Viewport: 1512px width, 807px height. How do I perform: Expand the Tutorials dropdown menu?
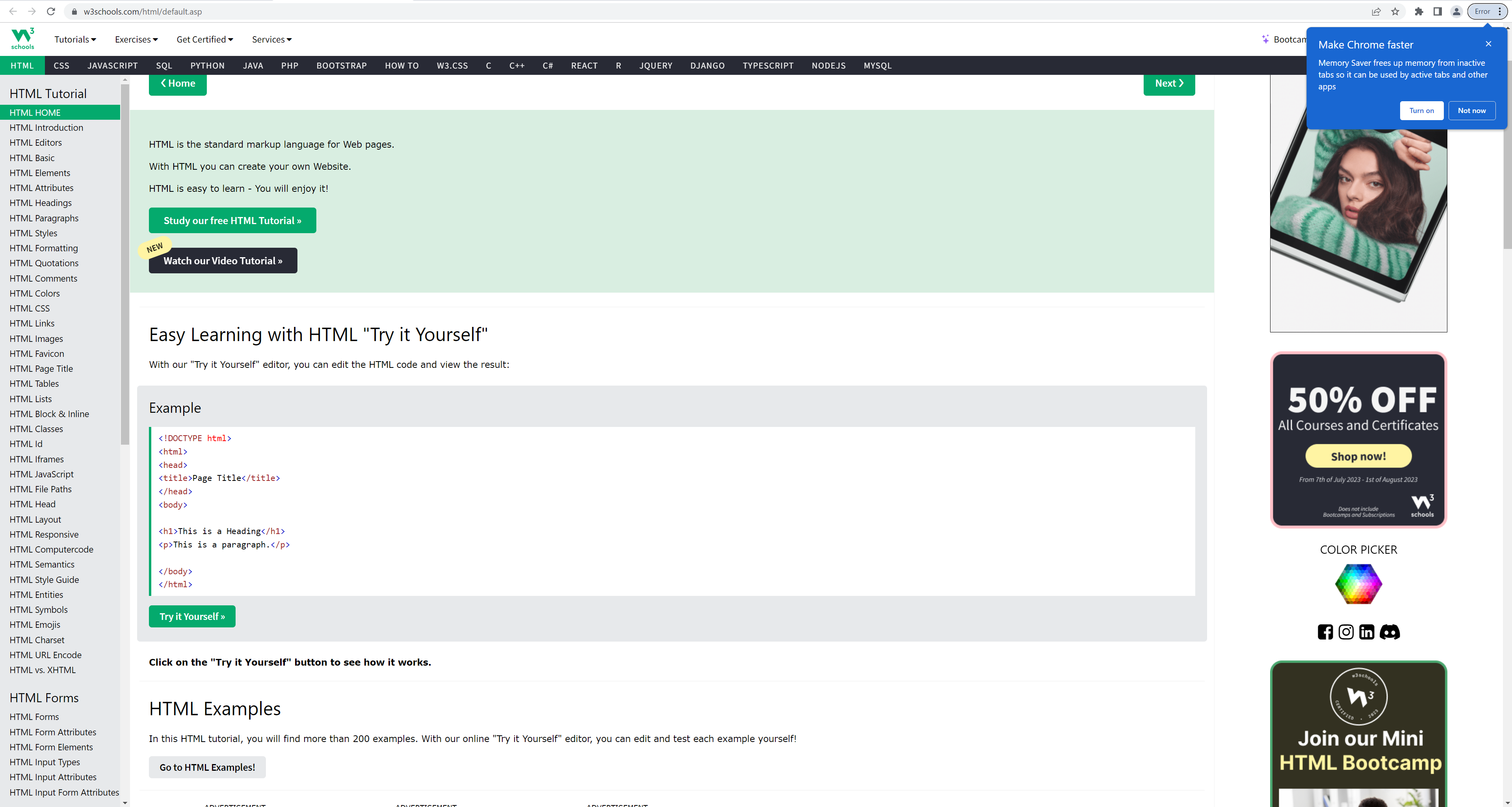click(74, 39)
